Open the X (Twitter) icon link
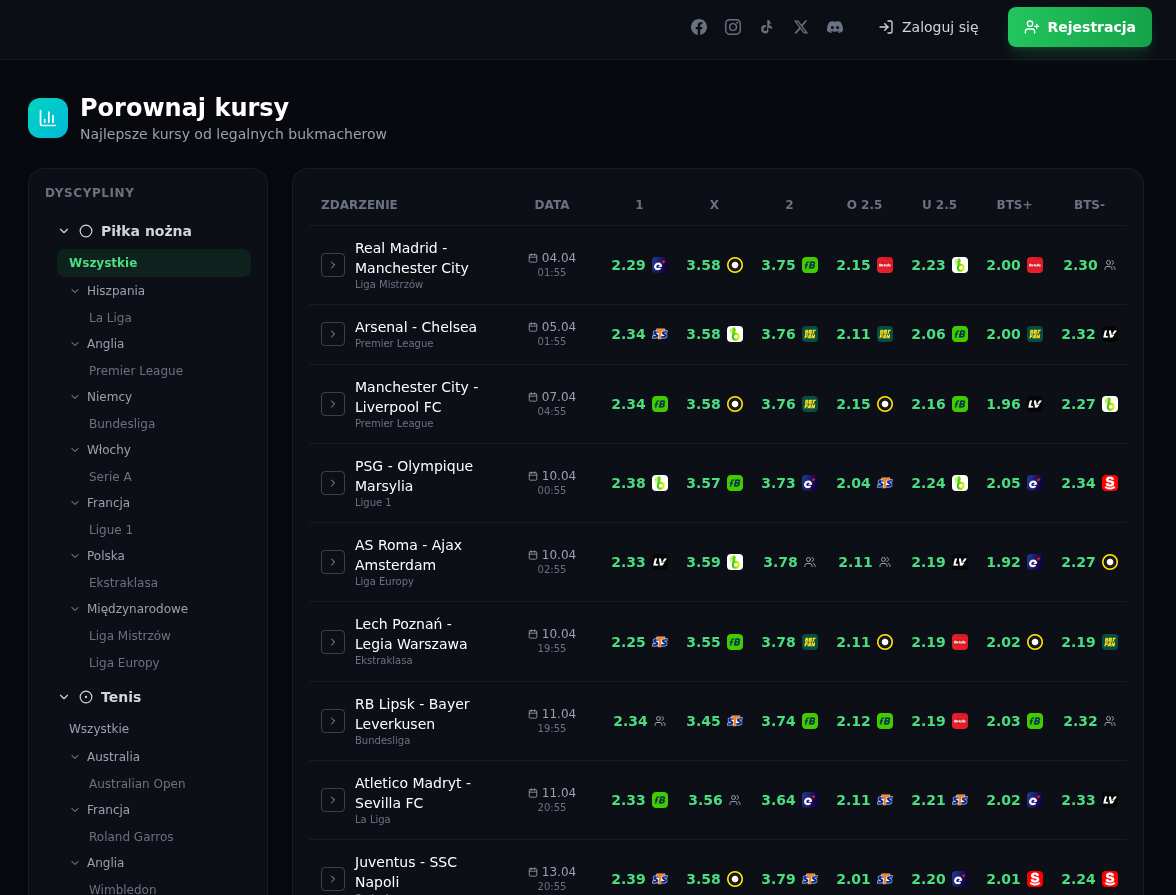 [x=801, y=27]
